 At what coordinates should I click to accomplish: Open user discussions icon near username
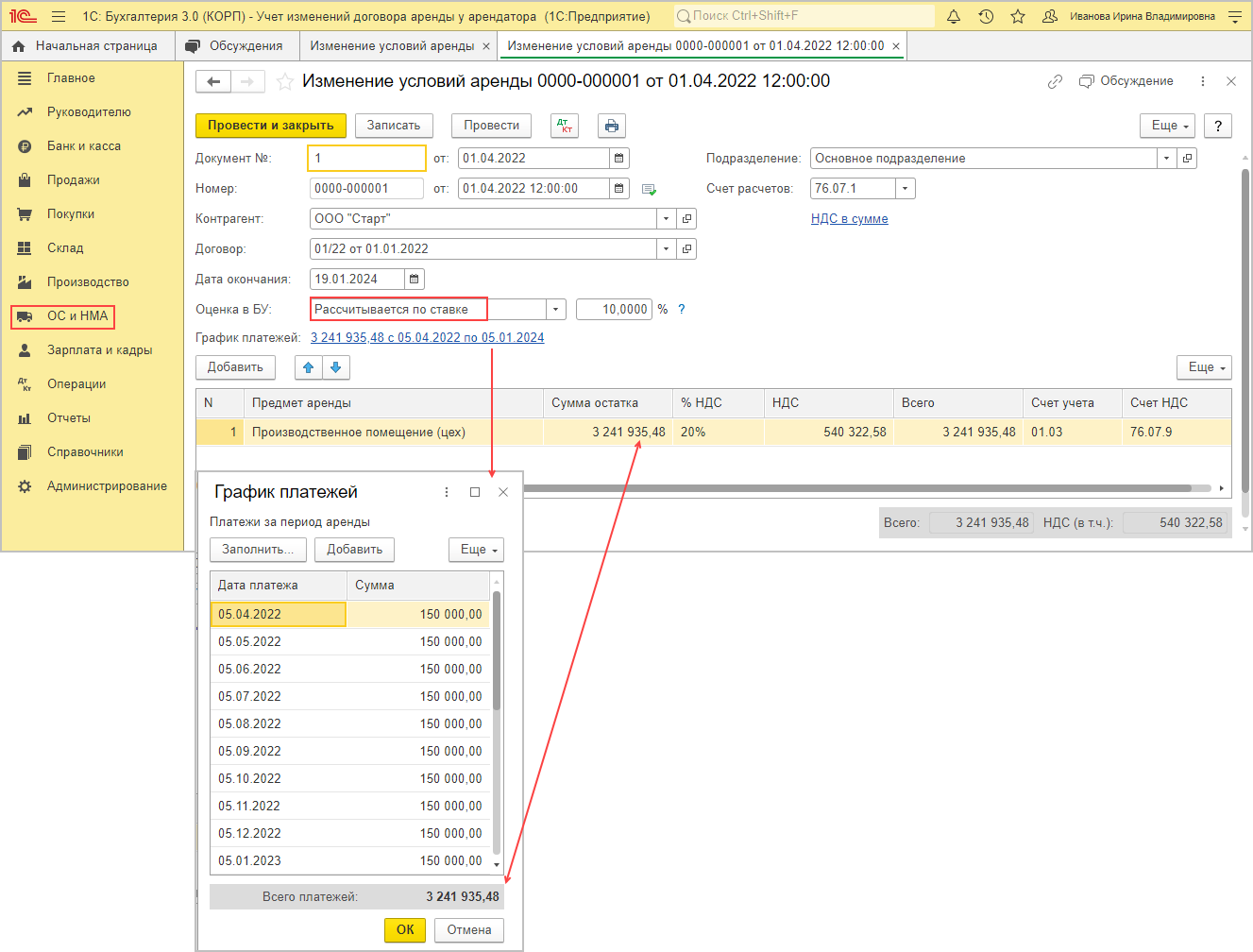click(1050, 16)
